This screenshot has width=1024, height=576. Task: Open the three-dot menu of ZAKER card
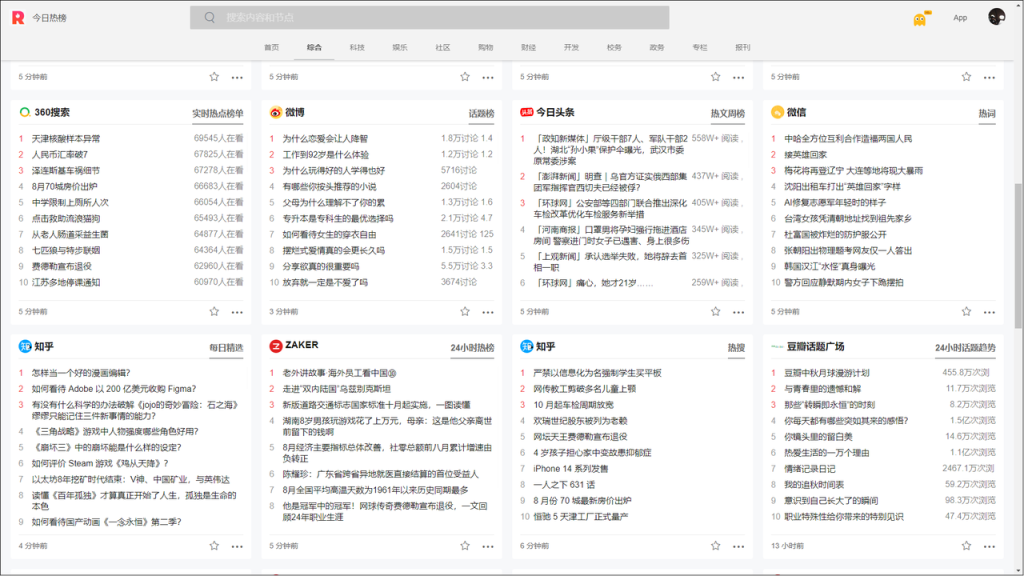tap(488, 546)
